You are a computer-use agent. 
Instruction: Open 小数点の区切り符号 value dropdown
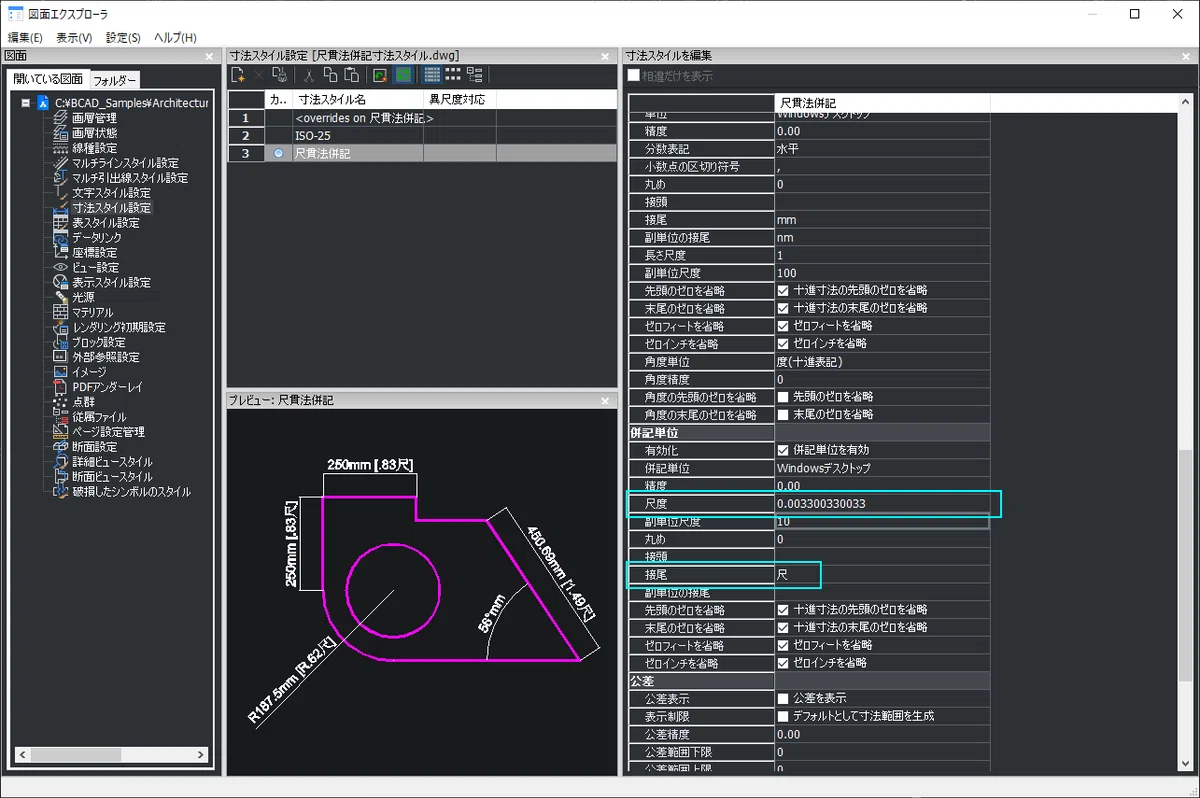coord(882,166)
